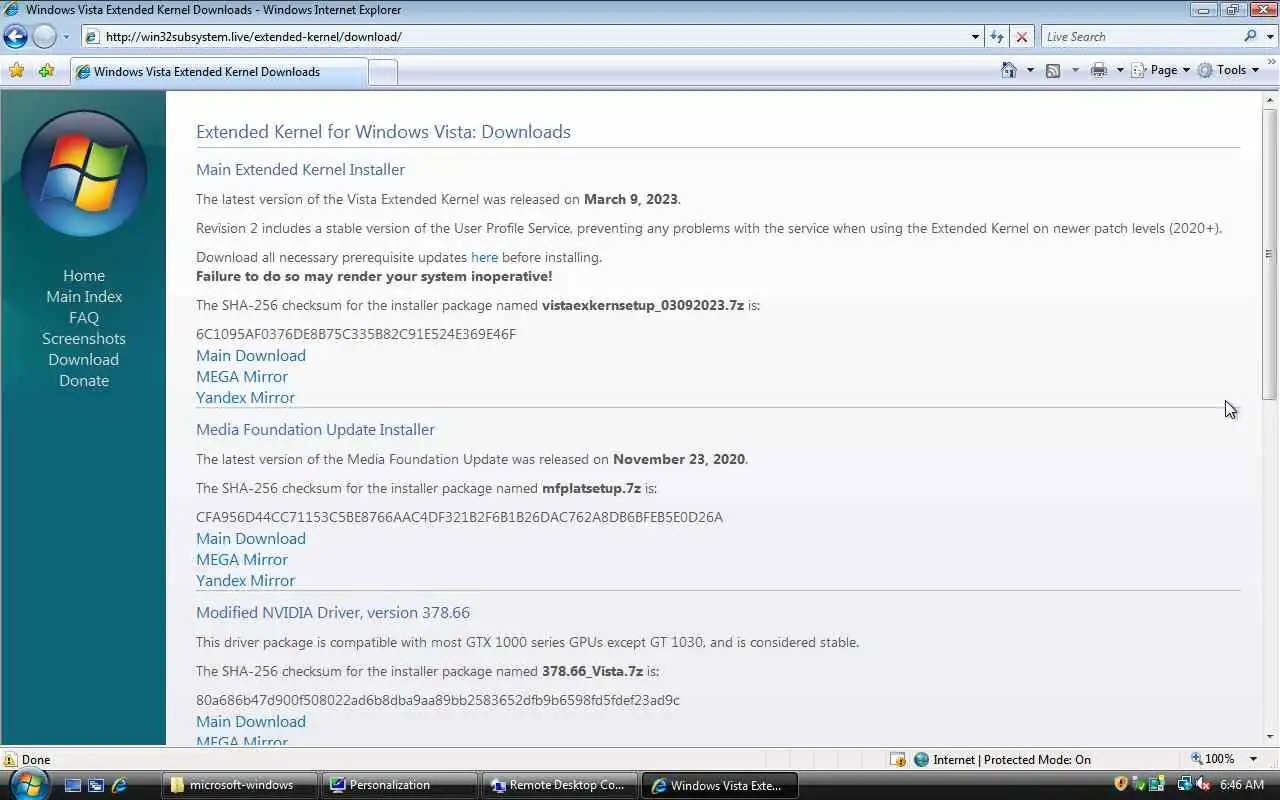The image size is (1280, 800).
Task: Click the Print toolbar icon
Action: click(x=1099, y=70)
